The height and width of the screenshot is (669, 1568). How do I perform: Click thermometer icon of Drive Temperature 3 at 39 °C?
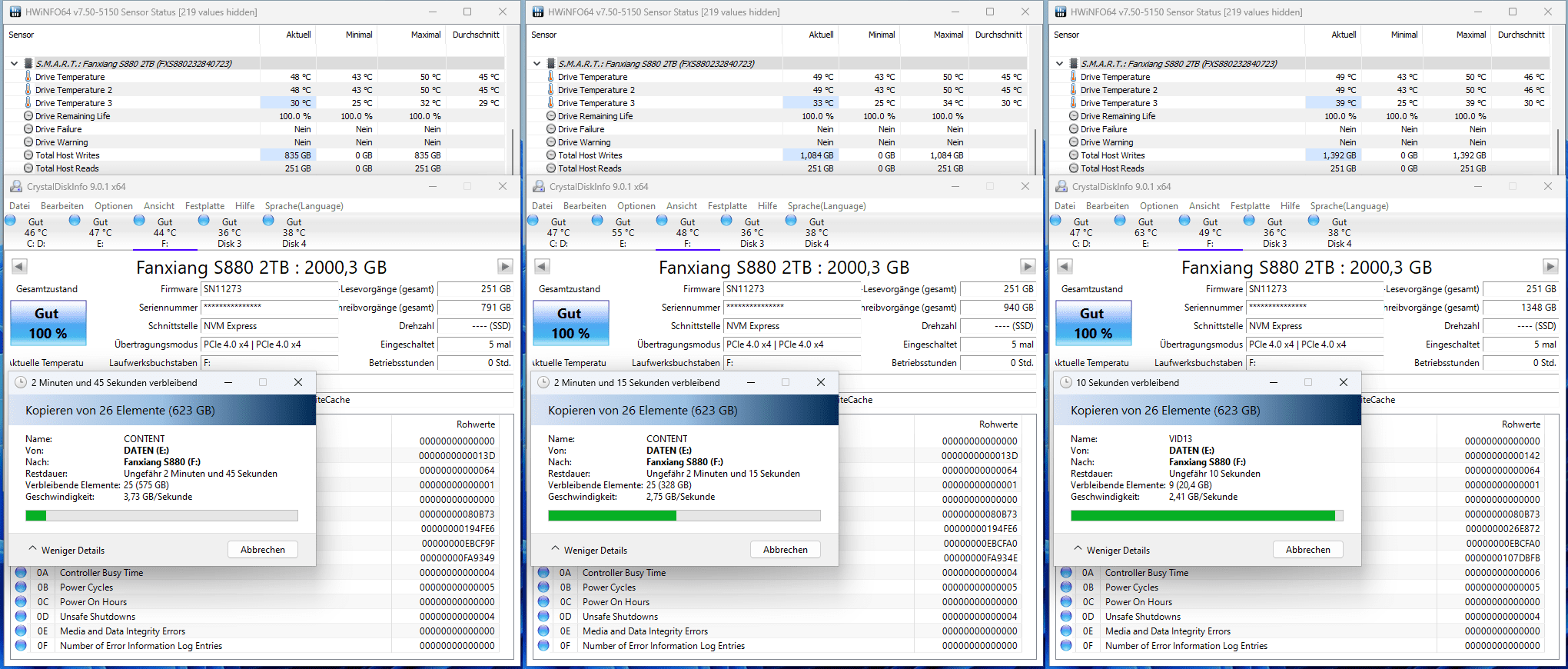tap(1074, 102)
